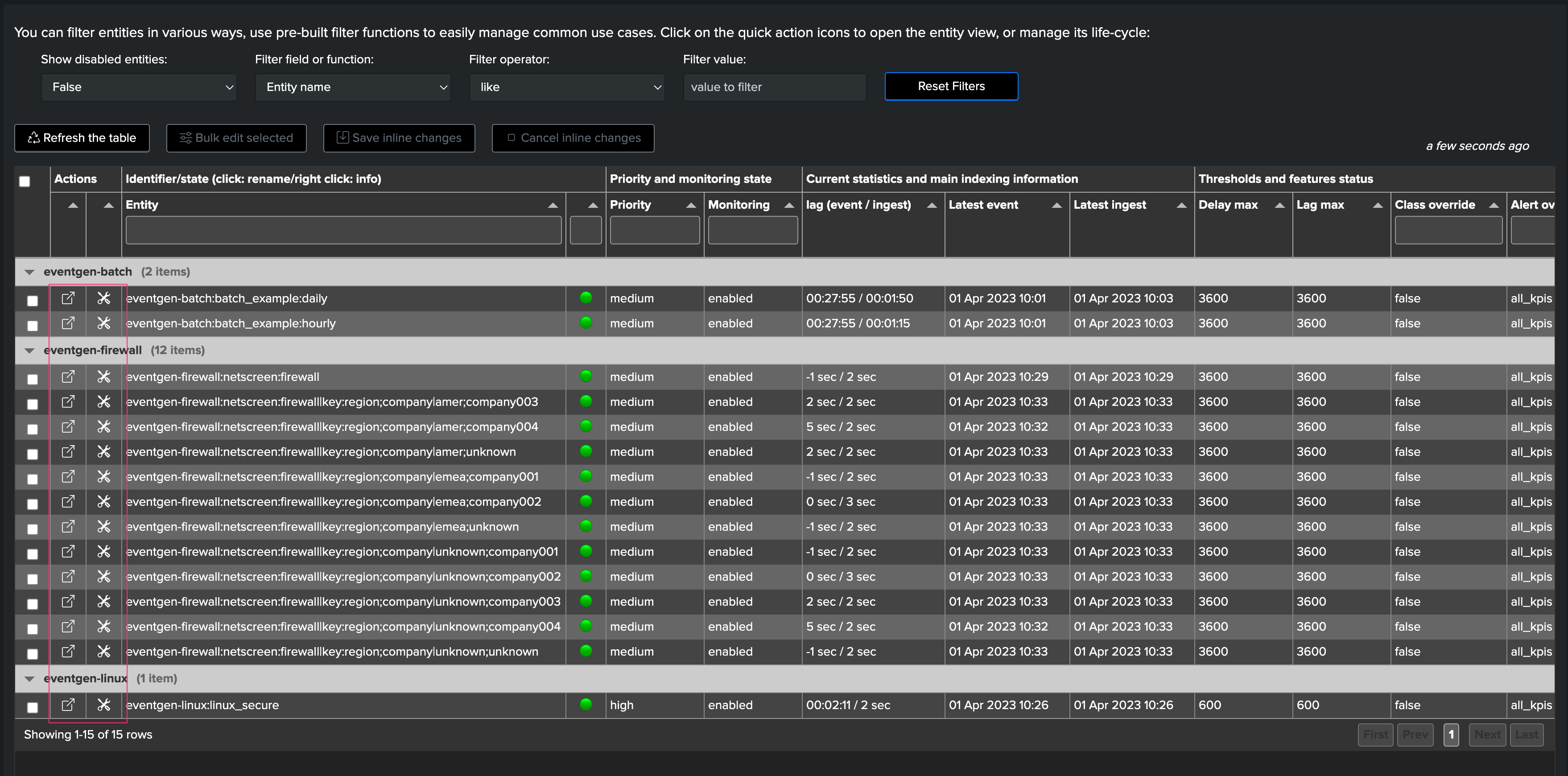Open entity view for companylamer;unknown row
The image size is (1568, 776).
(68, 452)
